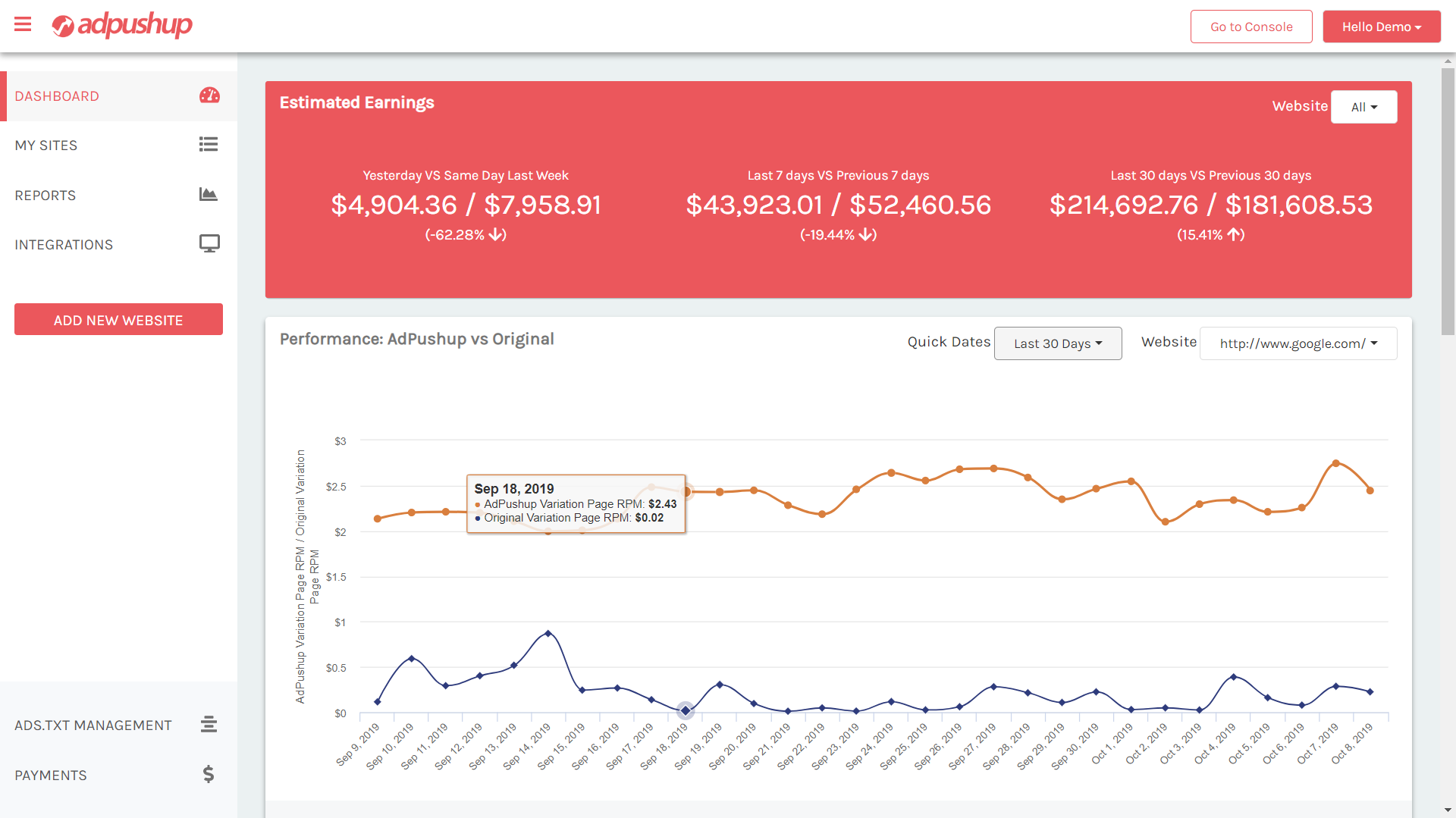This screenshot has height=818, width=1456.
Task: Expand the Hello Demo user dropdown
Action: (1382, 27)
